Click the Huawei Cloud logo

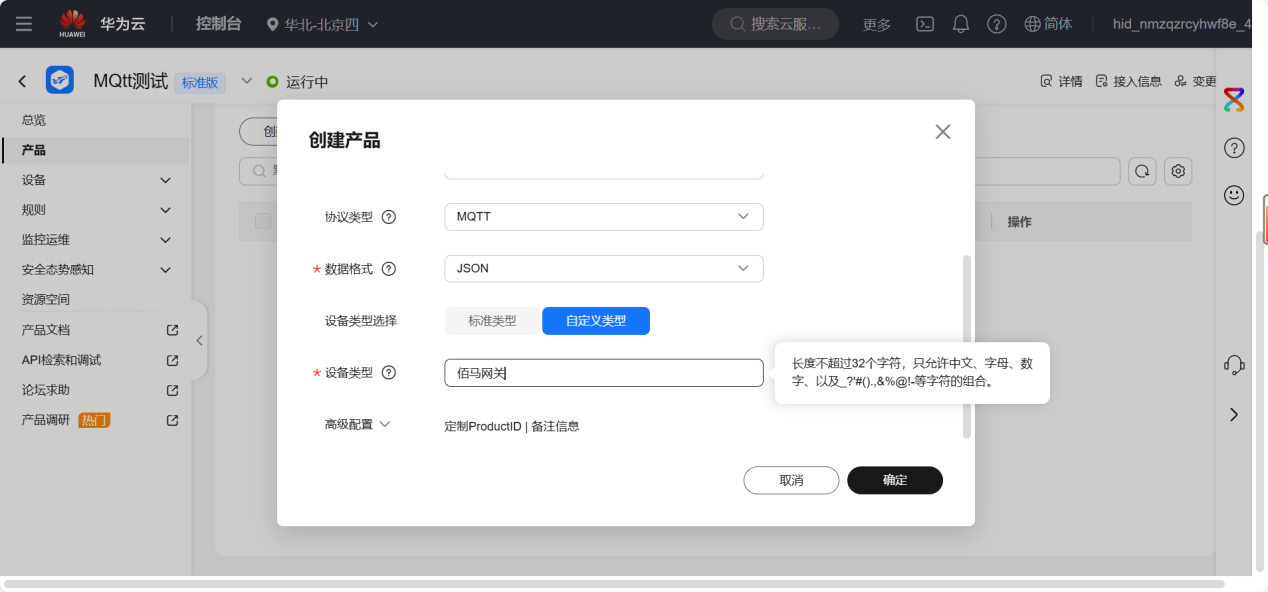pyautogui.click(x=71, y=24)
